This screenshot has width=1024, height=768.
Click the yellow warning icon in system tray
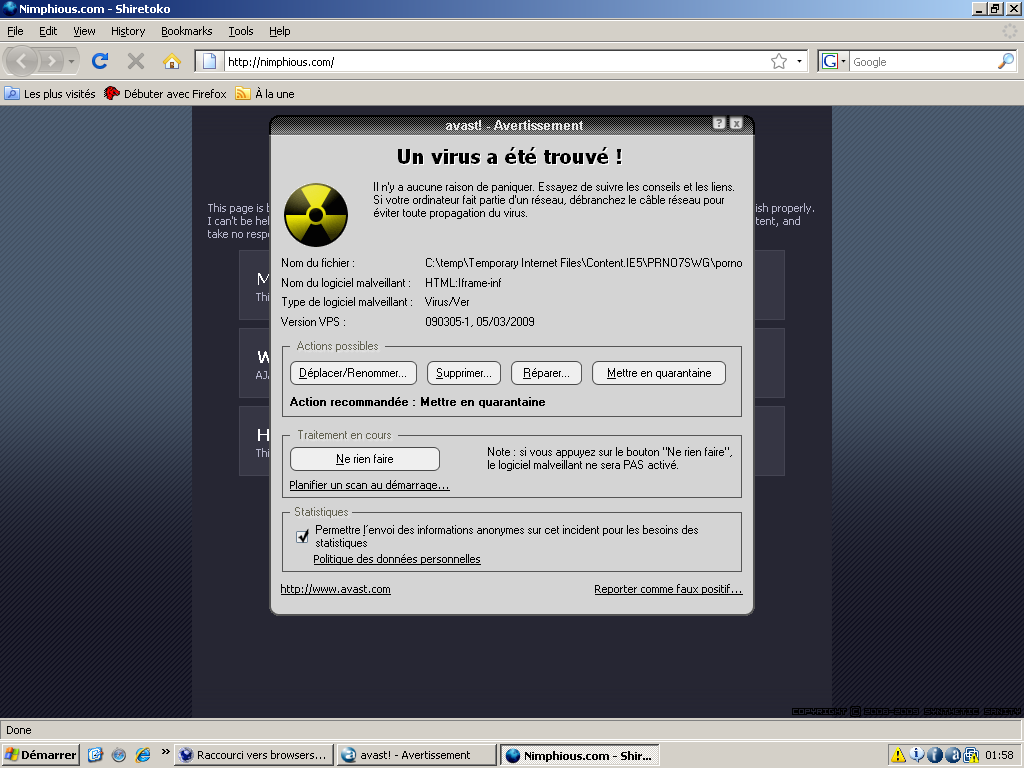click(898, 755)
